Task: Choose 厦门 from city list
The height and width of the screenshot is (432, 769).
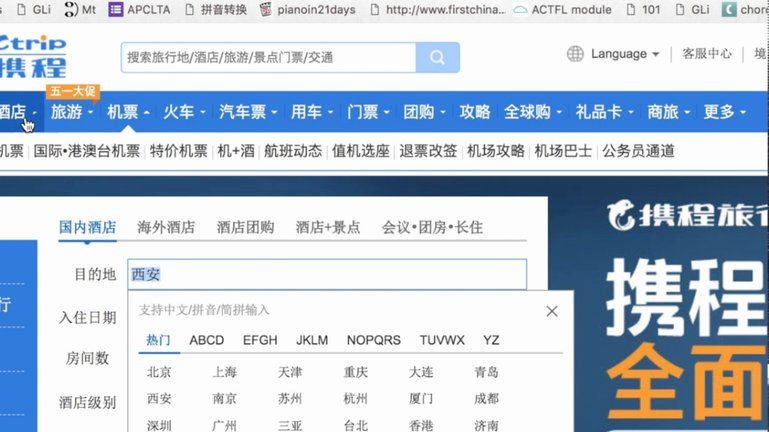Action: click(x=421, y=398)
